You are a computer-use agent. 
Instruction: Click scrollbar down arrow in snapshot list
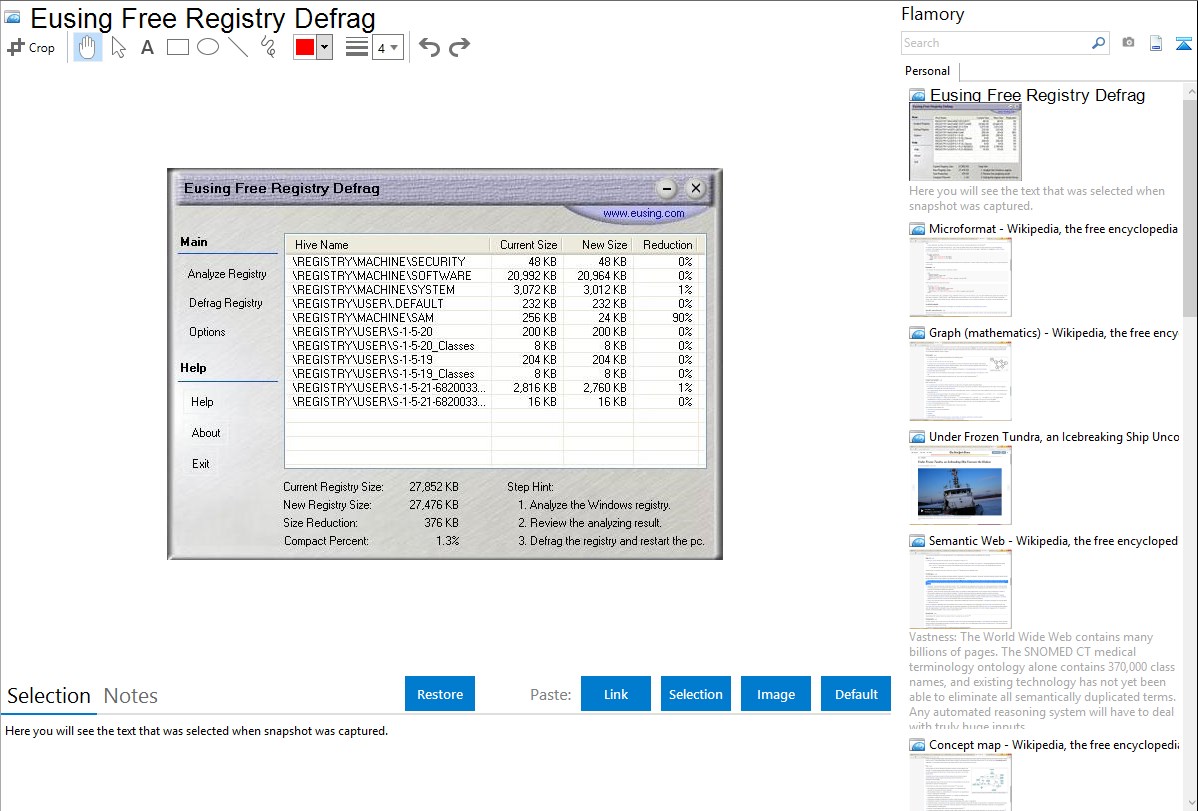1190,803
